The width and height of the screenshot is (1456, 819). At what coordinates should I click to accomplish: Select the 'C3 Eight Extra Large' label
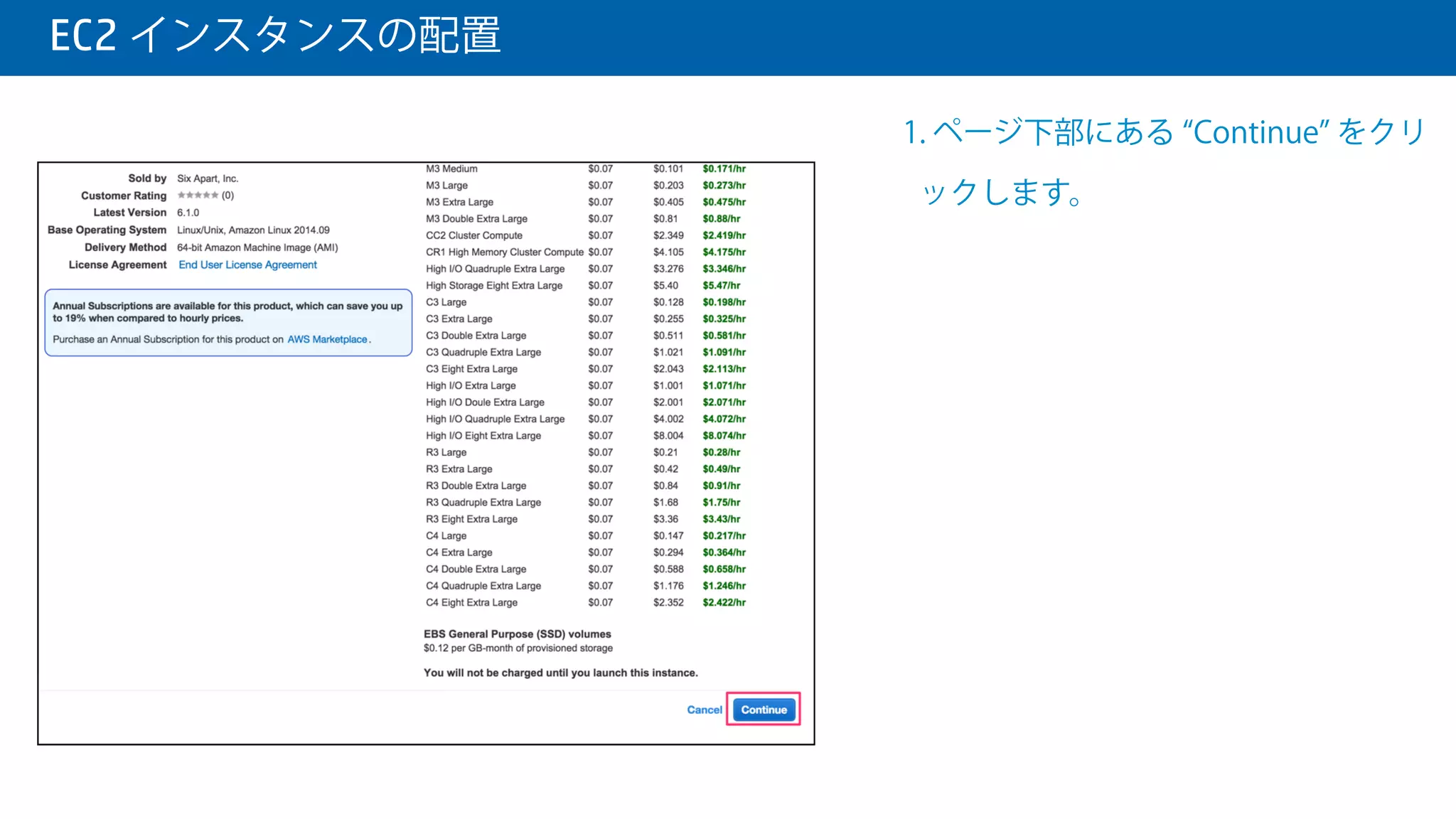coord(471,369)
